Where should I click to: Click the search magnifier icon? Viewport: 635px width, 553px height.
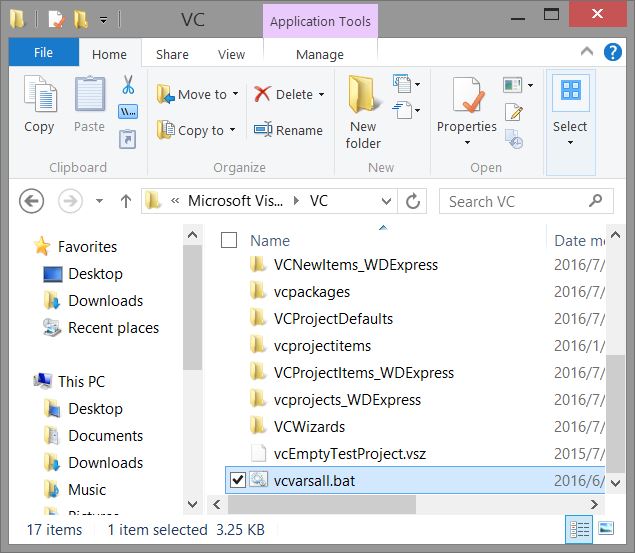(x=595, y=200)
